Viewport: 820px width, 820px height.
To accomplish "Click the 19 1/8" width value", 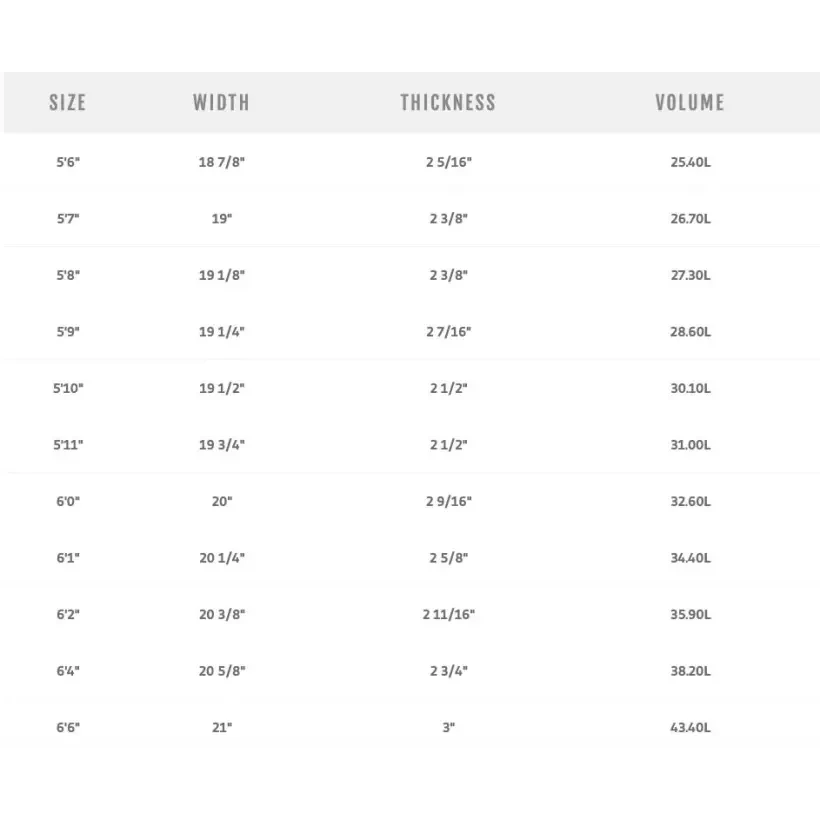I will point(221,275).
